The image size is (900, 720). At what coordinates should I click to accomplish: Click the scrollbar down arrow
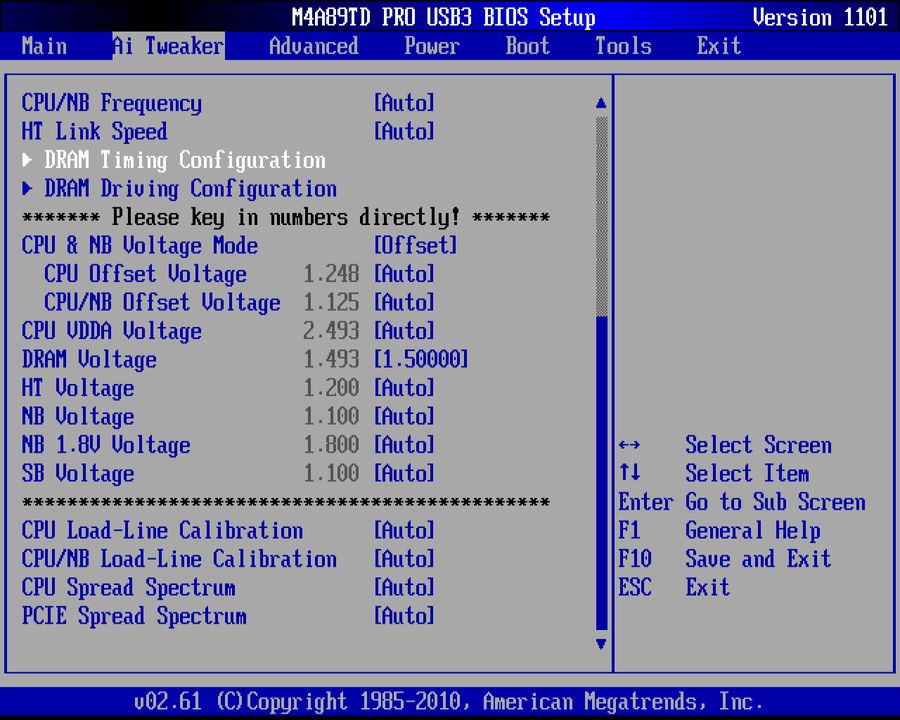click(x=600, y=645)
